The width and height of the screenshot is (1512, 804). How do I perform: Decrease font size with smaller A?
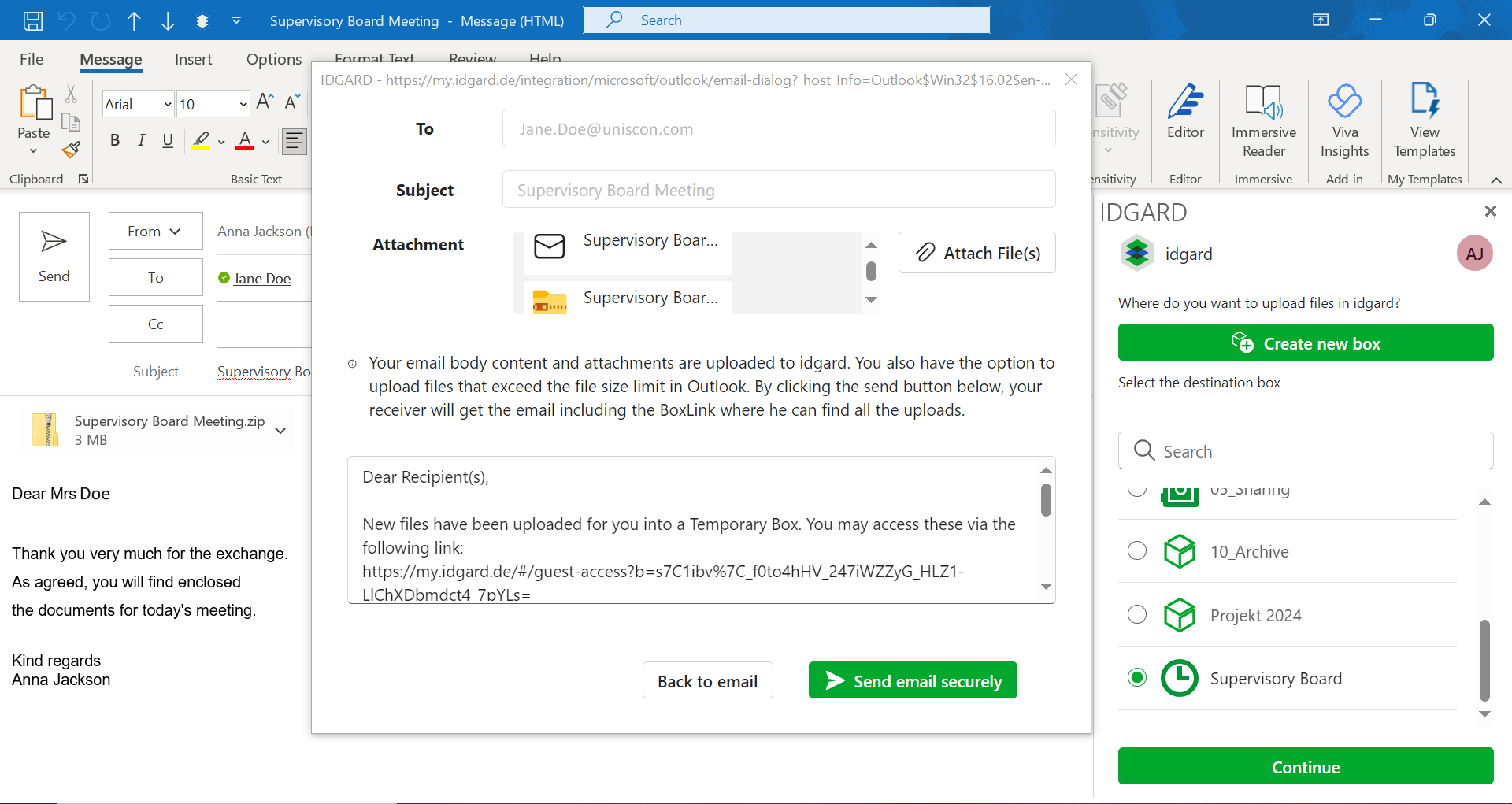point(292,102)
